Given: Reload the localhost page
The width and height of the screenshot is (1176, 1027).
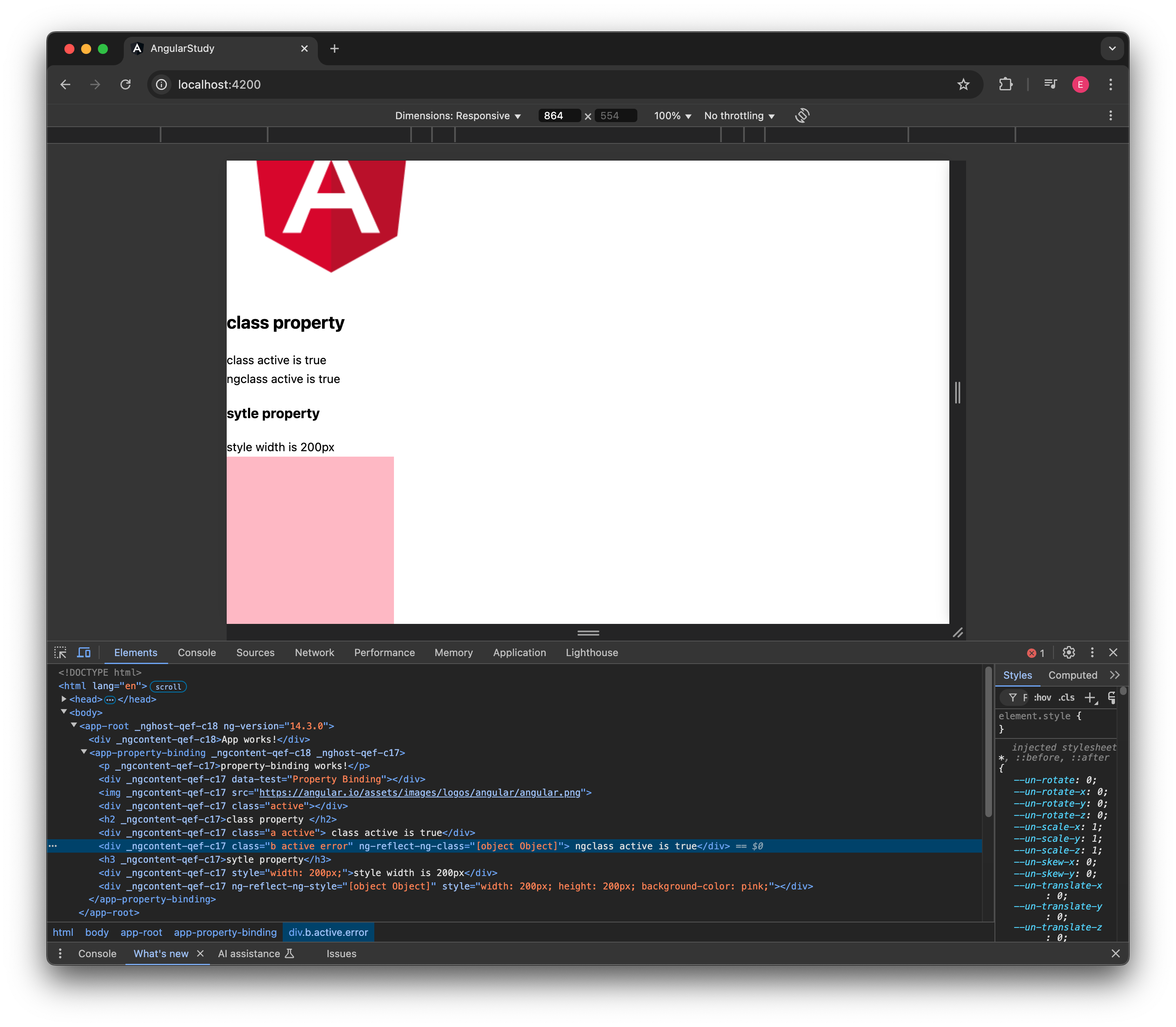Looking at the screenshot, I should point(125,85).
